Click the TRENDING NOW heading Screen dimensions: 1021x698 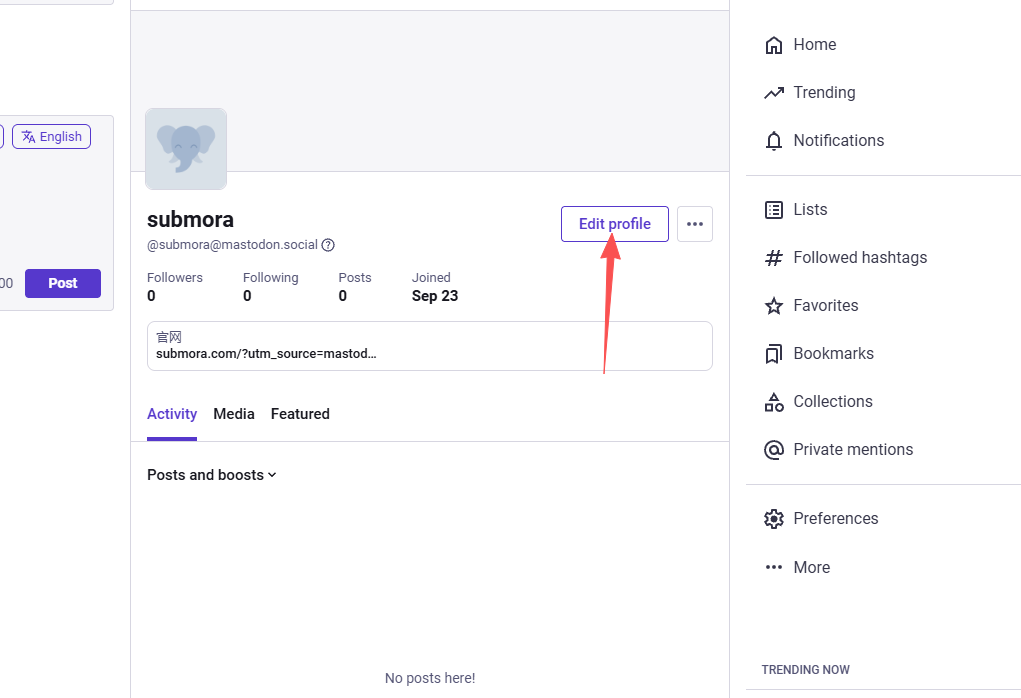tap(805, 670)
